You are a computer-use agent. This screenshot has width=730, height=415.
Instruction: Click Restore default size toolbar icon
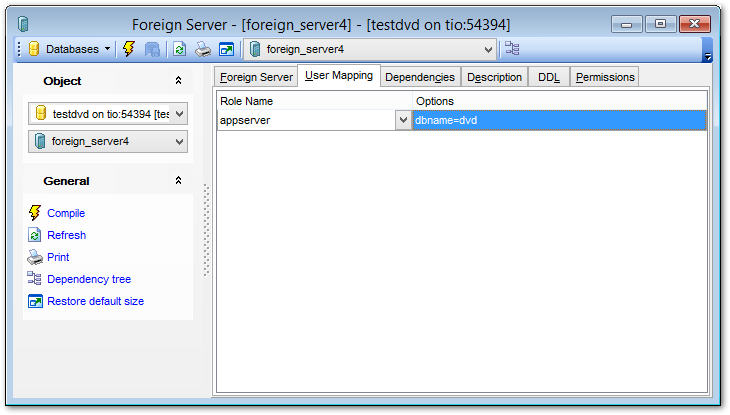226,48
